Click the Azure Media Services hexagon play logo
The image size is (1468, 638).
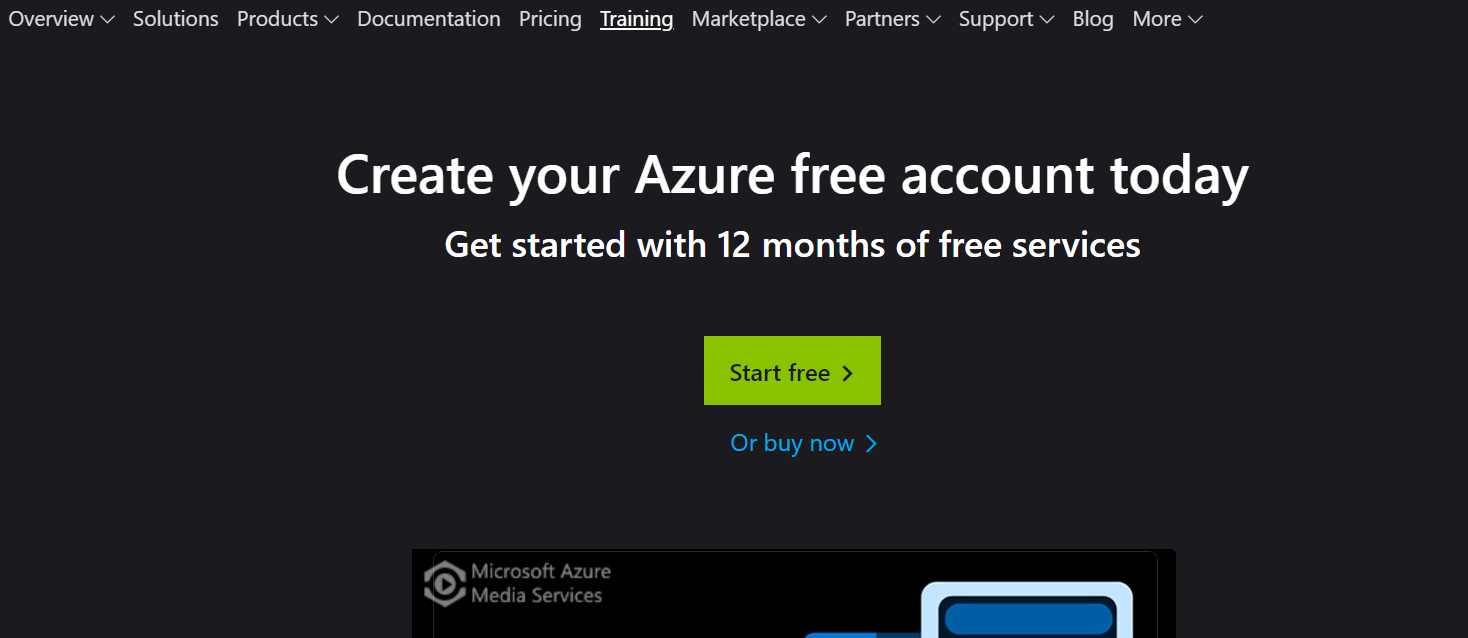[444, 583]
